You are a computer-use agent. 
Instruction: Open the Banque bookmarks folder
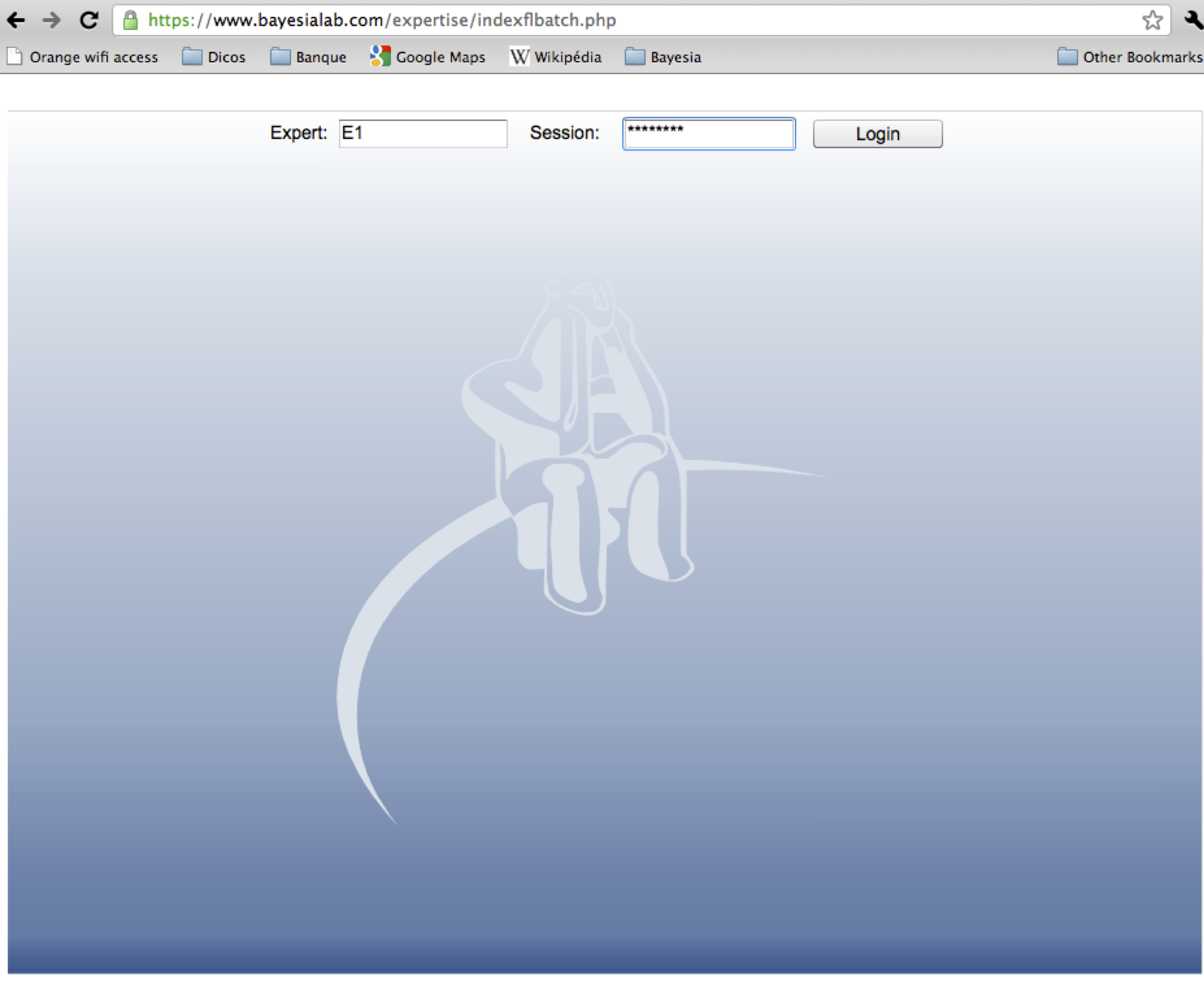pyautogui.click(x=308, y=57)
